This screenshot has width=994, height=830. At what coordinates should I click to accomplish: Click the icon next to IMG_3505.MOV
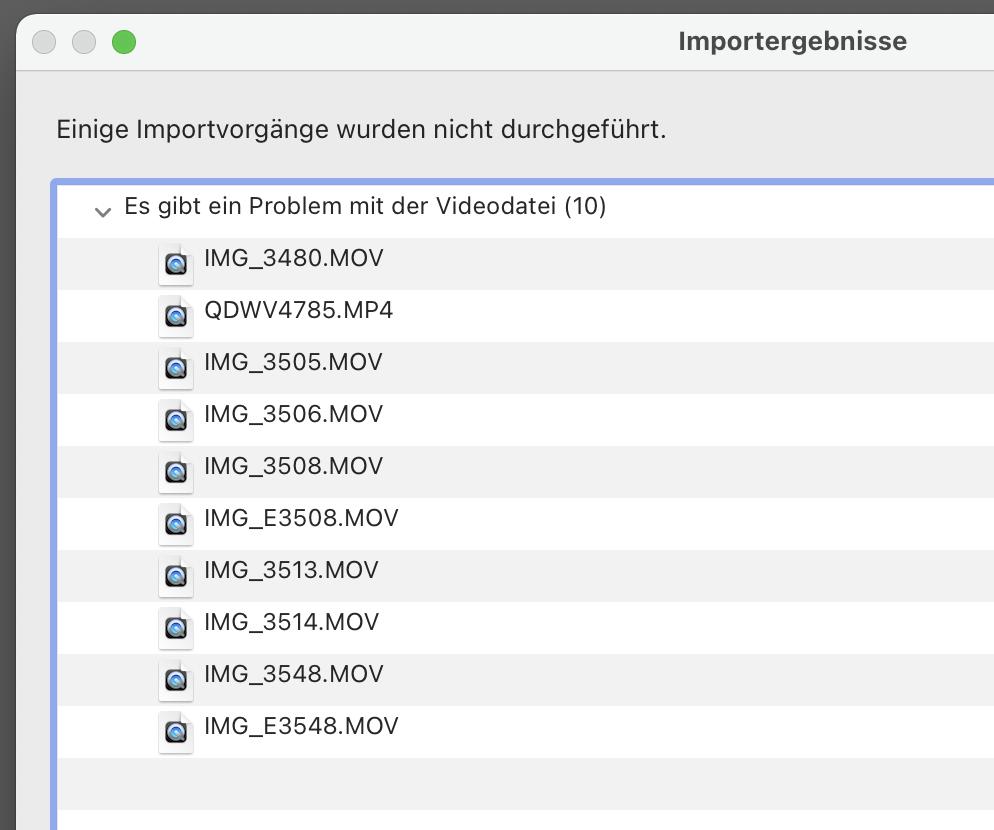(x=176, y=367)
